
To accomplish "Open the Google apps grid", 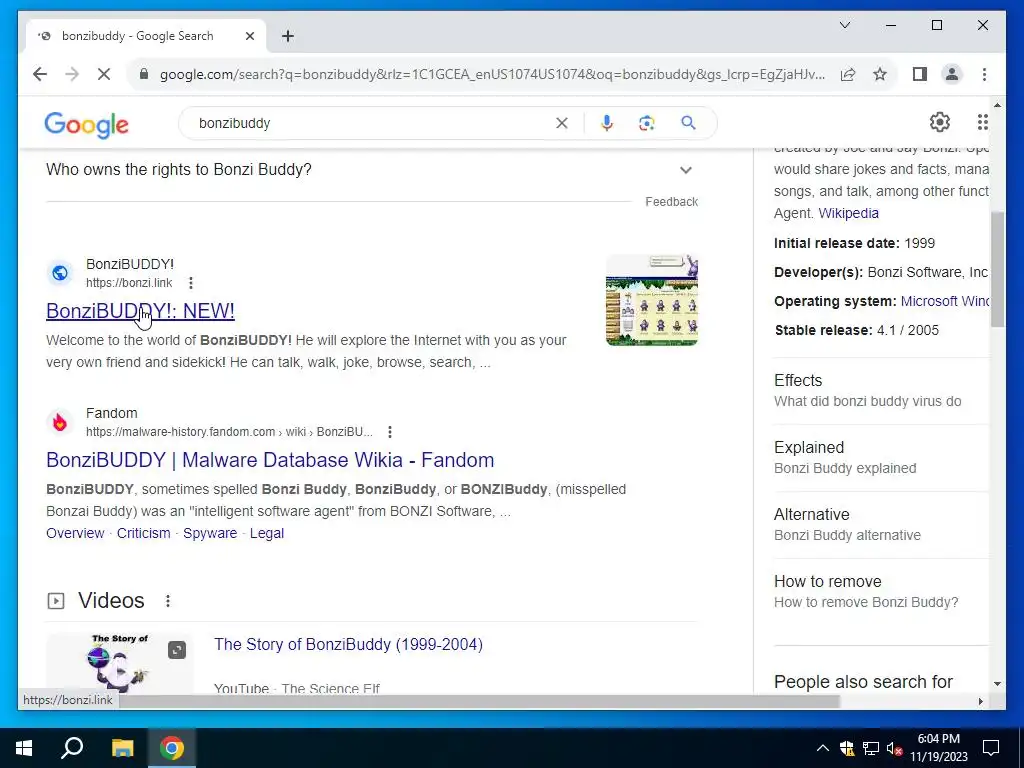I will pyautogui.click(x=982, y=122).
